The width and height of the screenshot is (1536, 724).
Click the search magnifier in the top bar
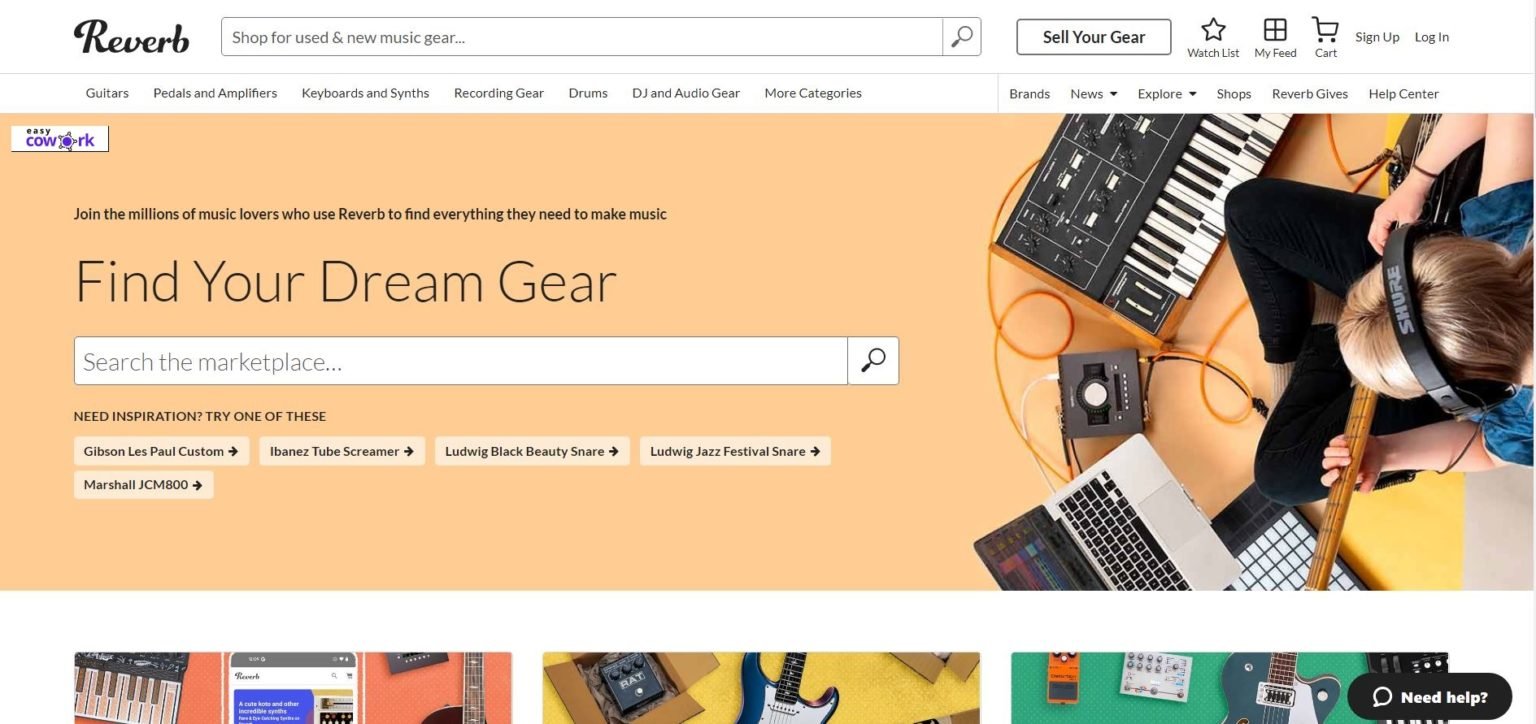(x=960, y=36)
